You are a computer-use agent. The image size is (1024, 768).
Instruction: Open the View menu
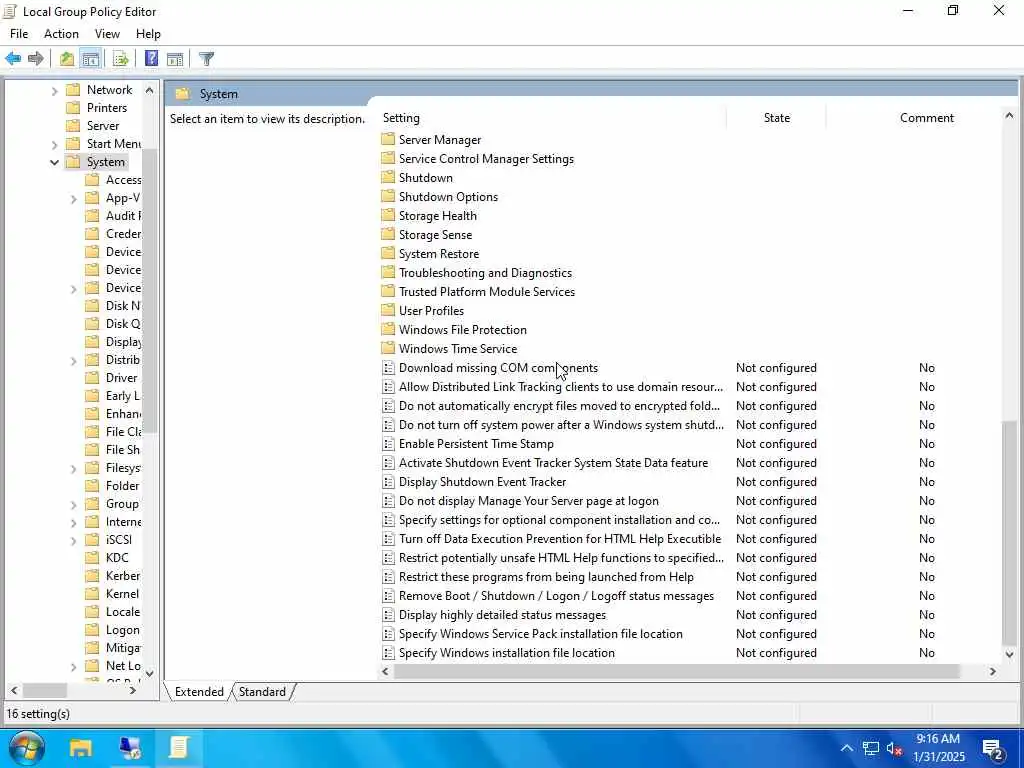(107, 34)
